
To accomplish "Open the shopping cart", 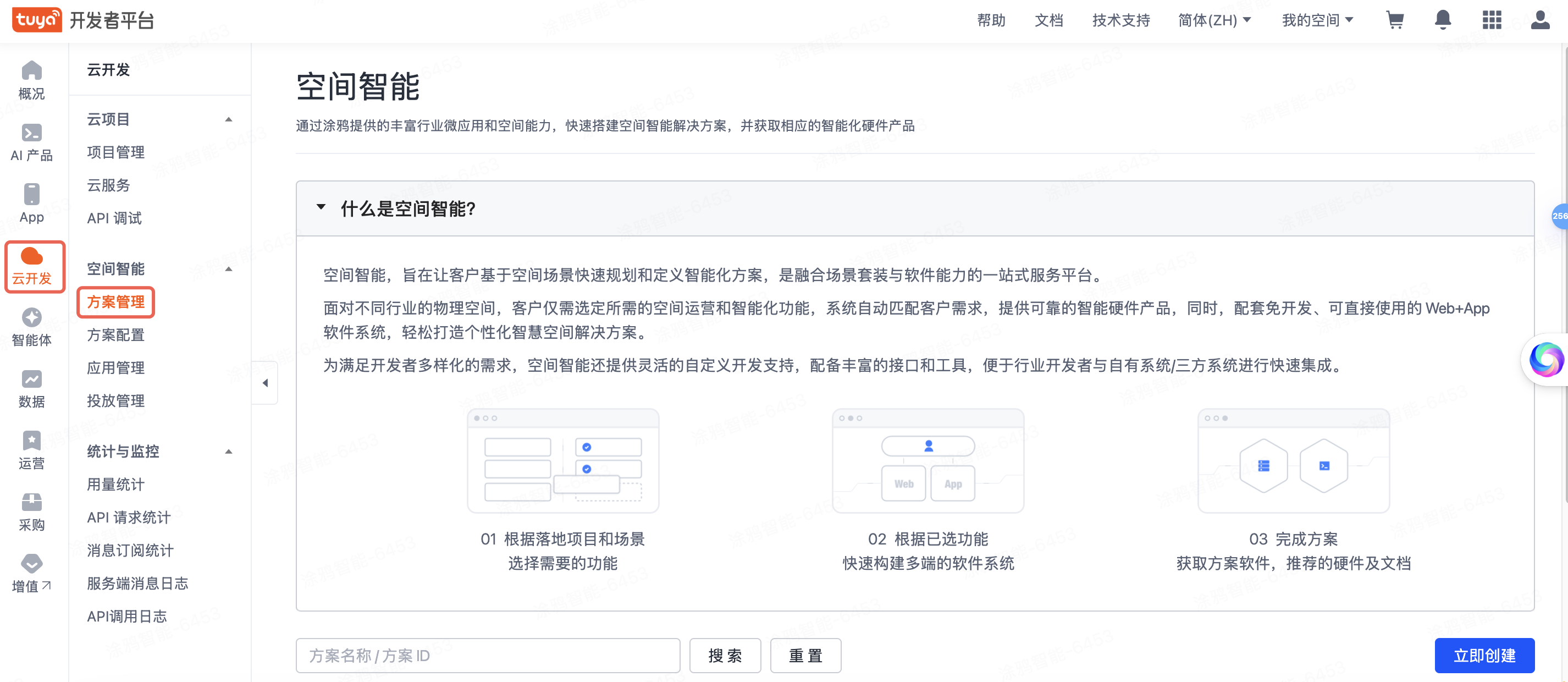I will pos(1394,20).
